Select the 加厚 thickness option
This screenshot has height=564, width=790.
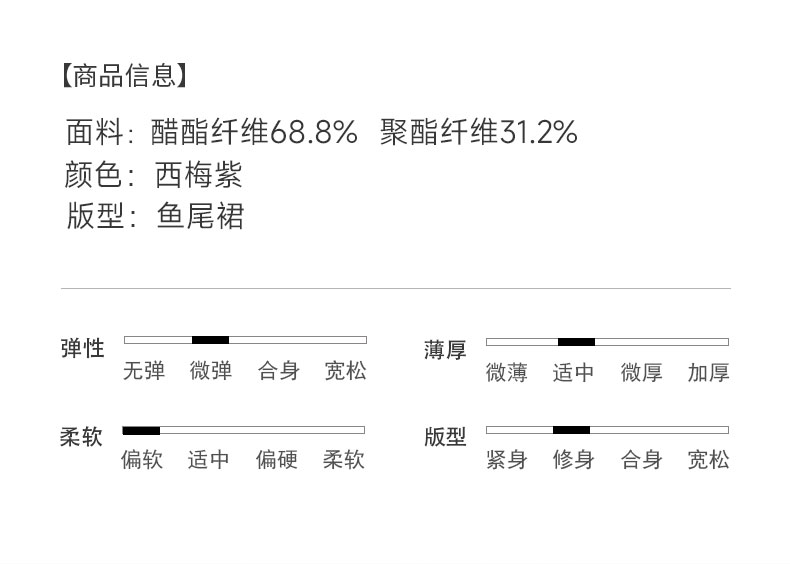click(x=708, y=373)
